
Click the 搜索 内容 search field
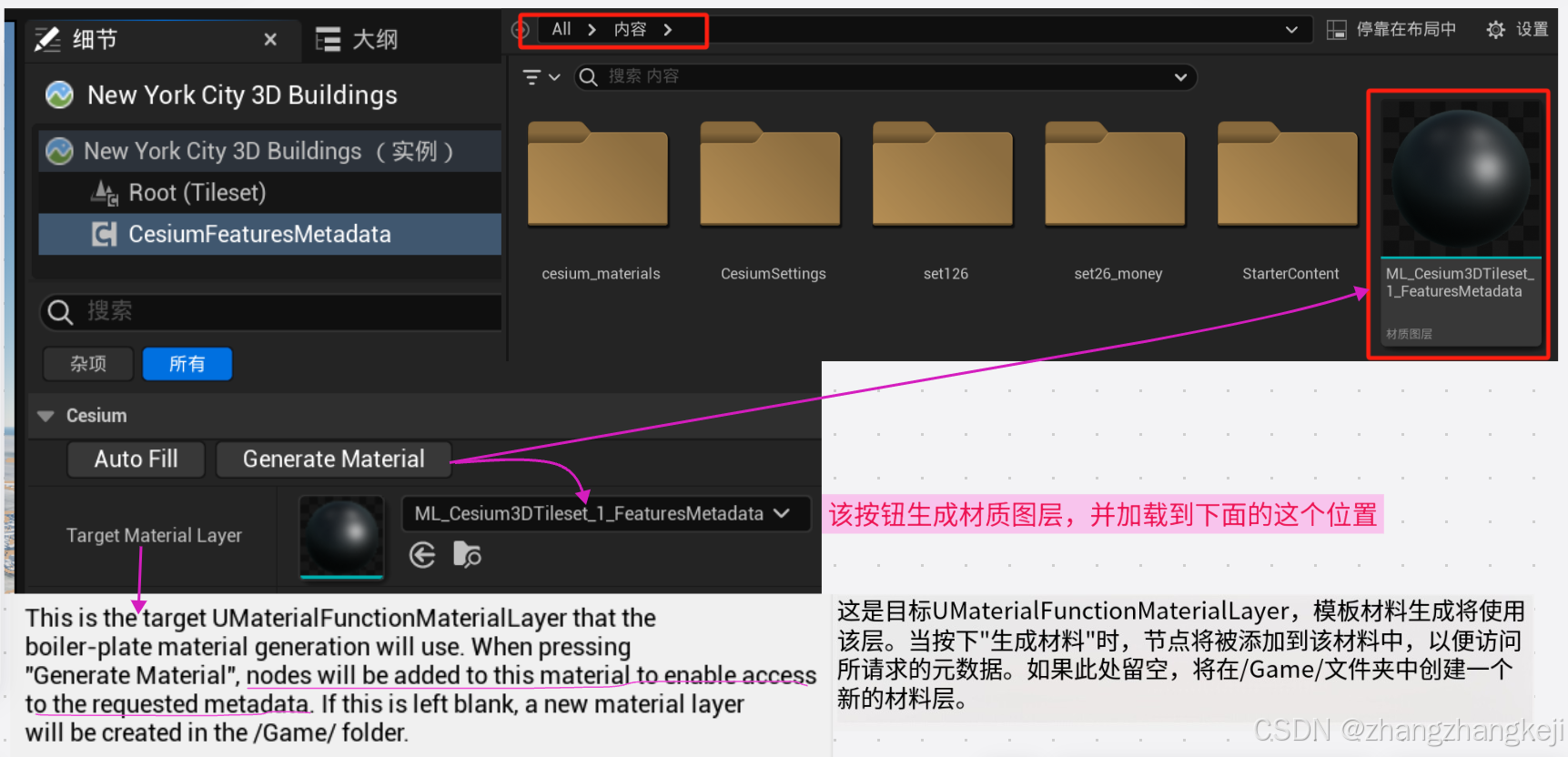point(885,76)
